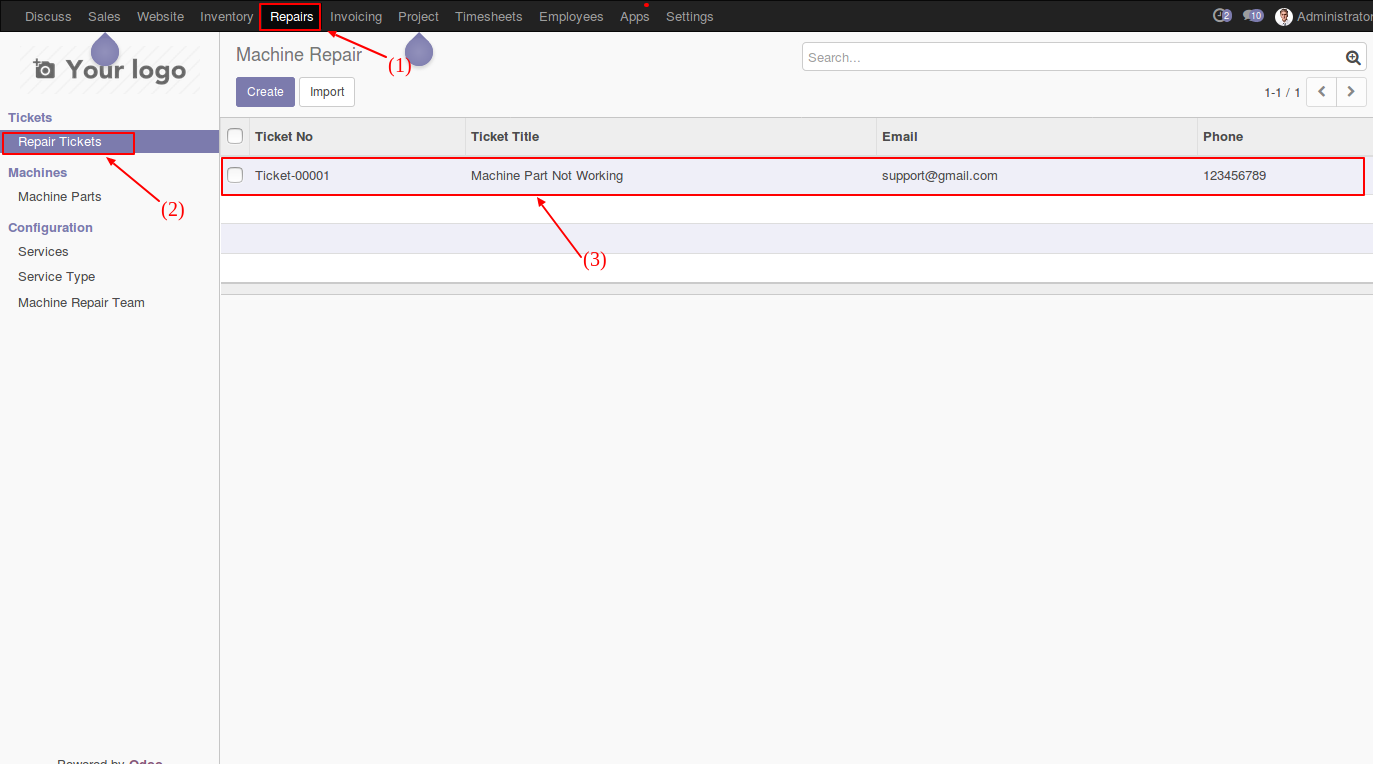Sort by the Phone column header
This screenshot has width=1373, height=764.
(1285, 136)
